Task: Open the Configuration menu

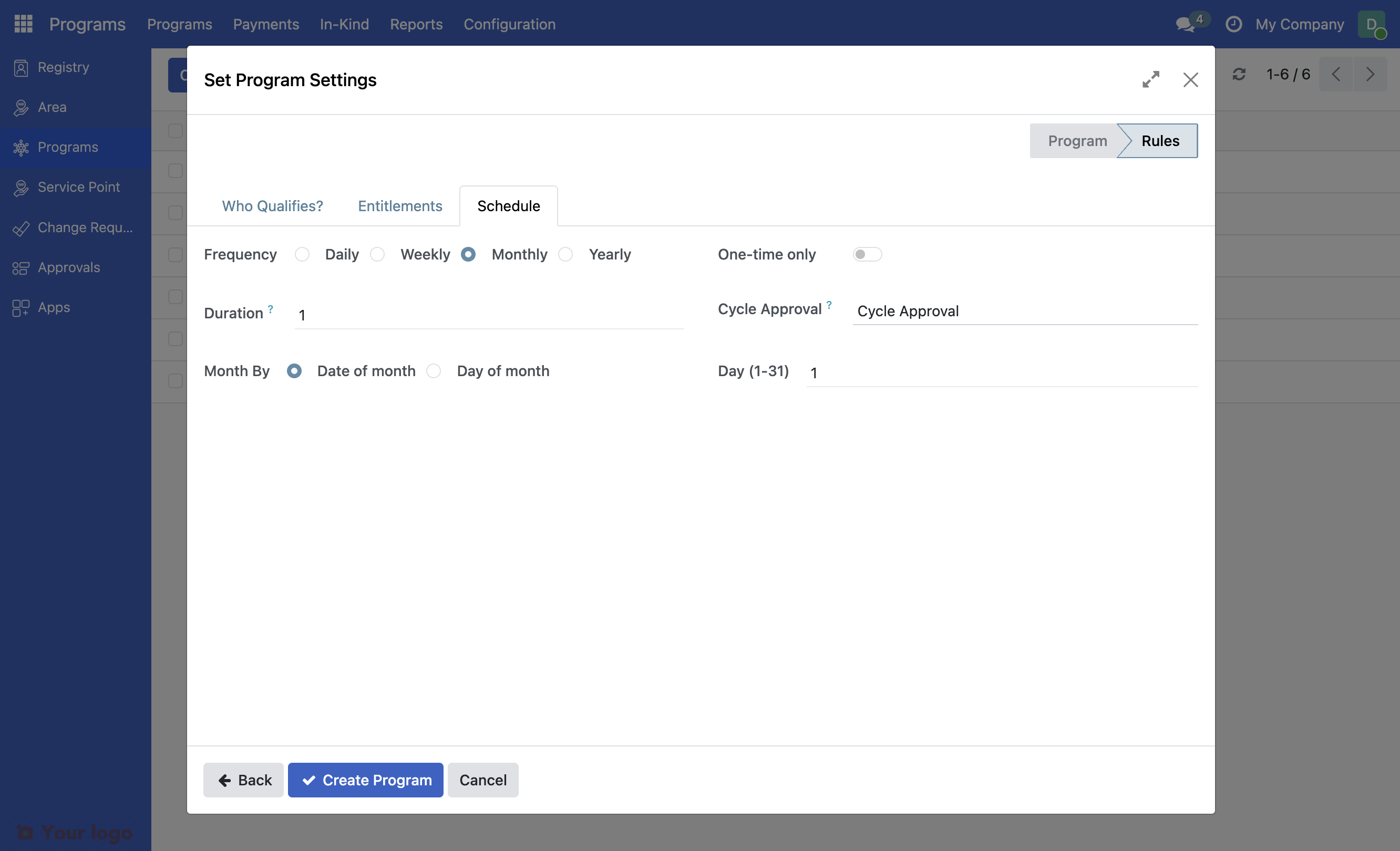Action: point(509,24)
